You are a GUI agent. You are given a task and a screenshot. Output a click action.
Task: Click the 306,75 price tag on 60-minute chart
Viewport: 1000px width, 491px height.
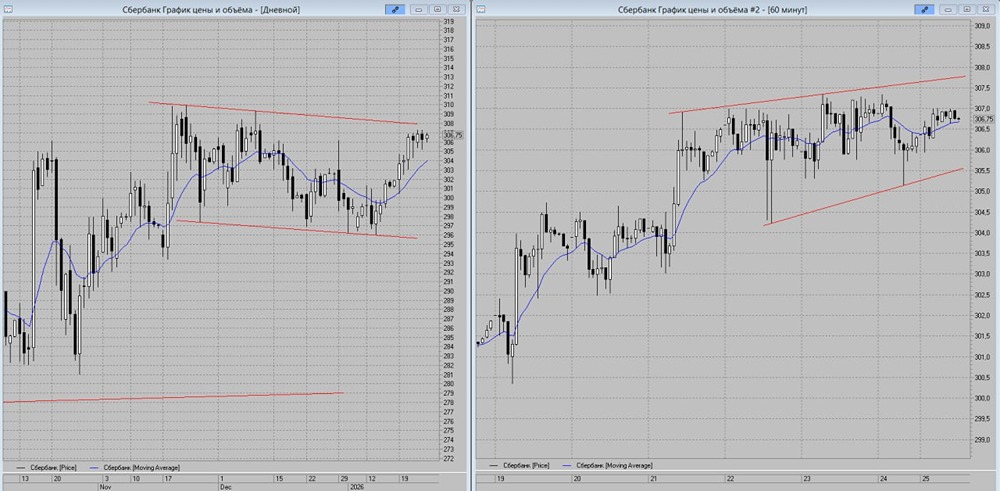click(983, 119)
